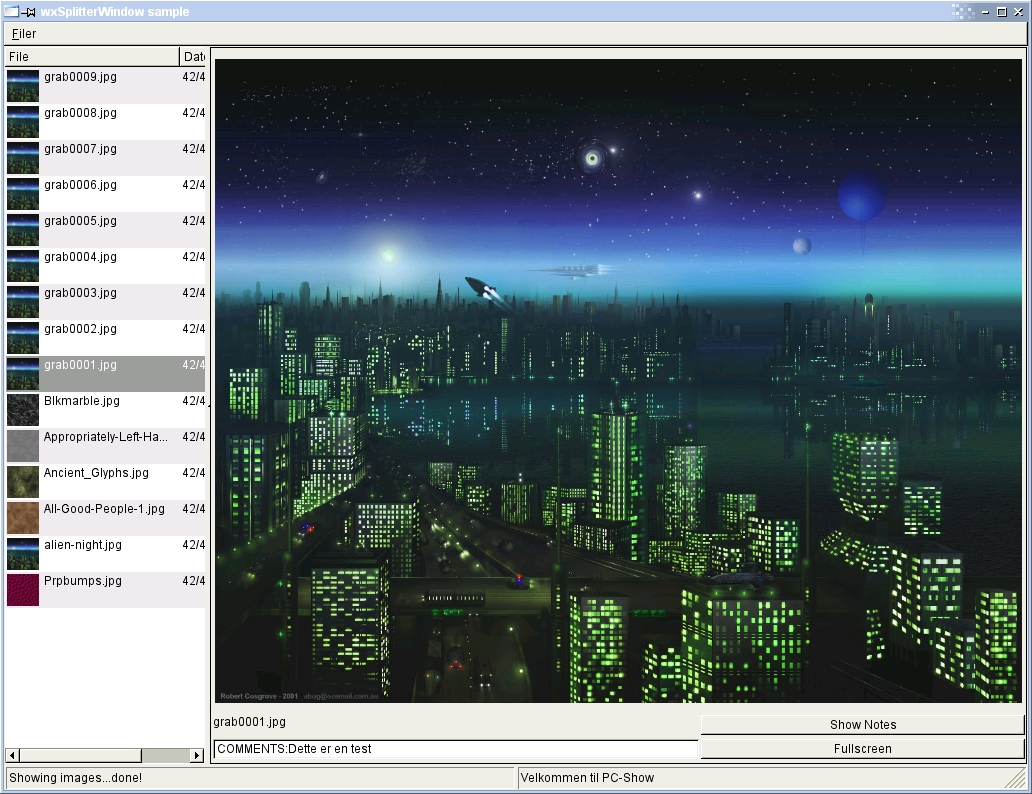Screen dimensions: 1032x794
Task: Select grab0005.jpg in the file list
Action: coord(80,221)
